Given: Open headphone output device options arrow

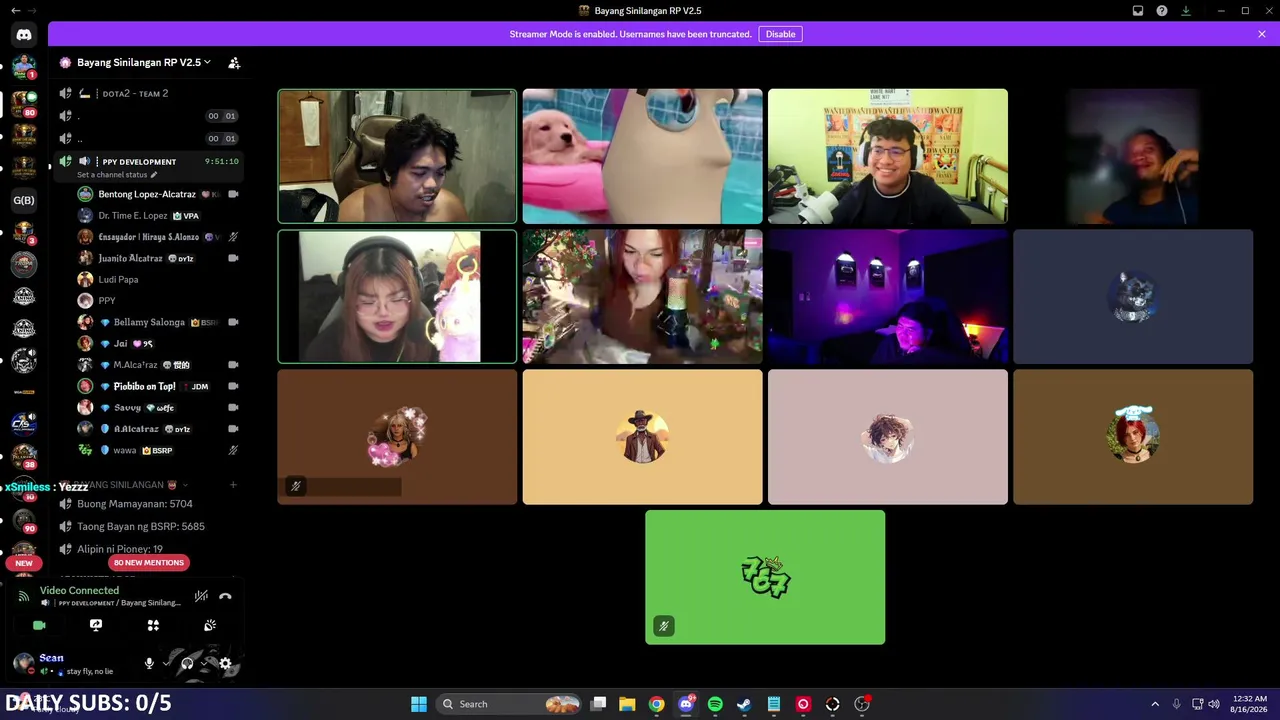Looking at the screenshot, I should (x=204, y=663).
